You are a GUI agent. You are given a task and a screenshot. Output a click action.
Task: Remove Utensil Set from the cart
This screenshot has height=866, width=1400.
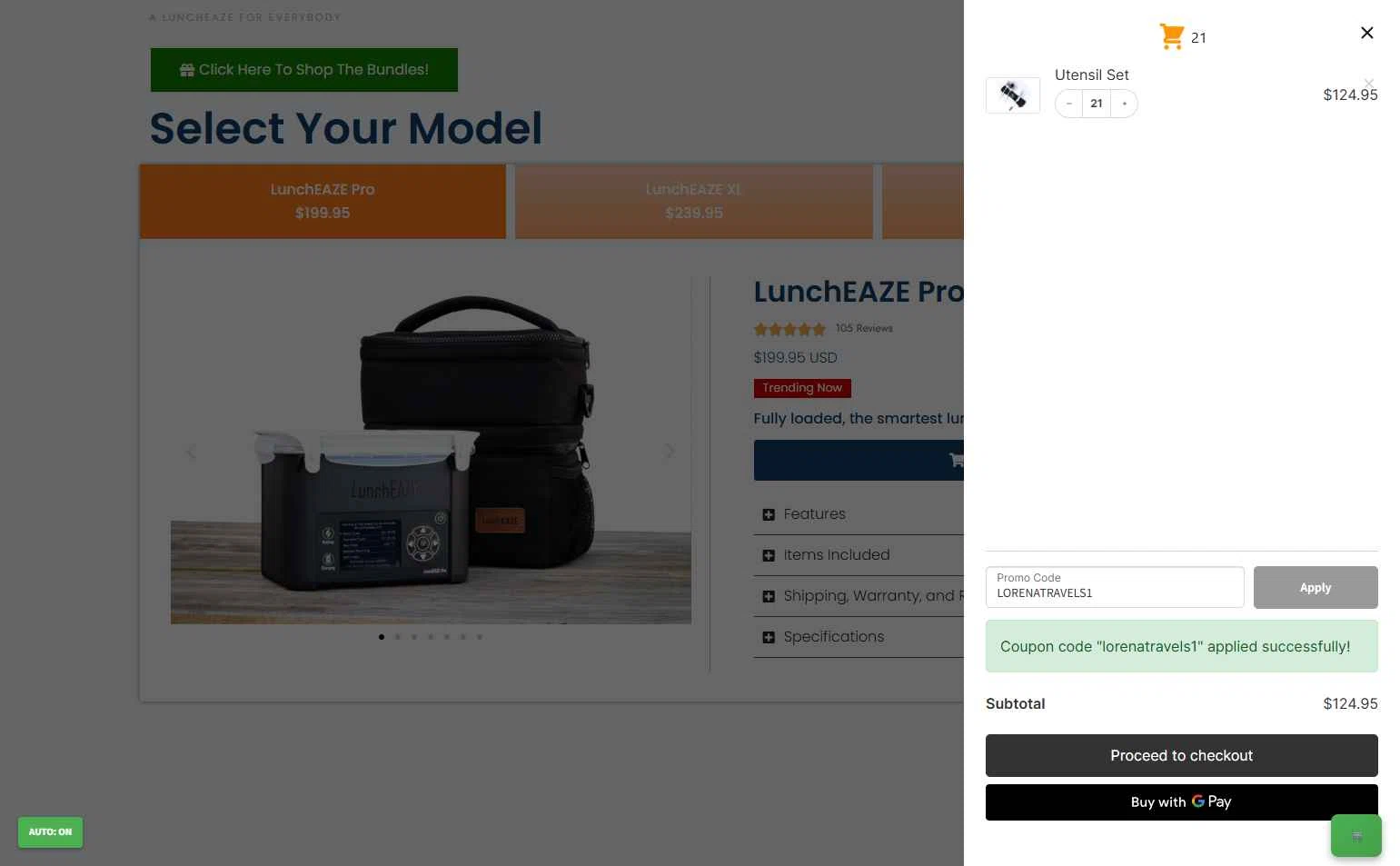[x=1369, y=84]
